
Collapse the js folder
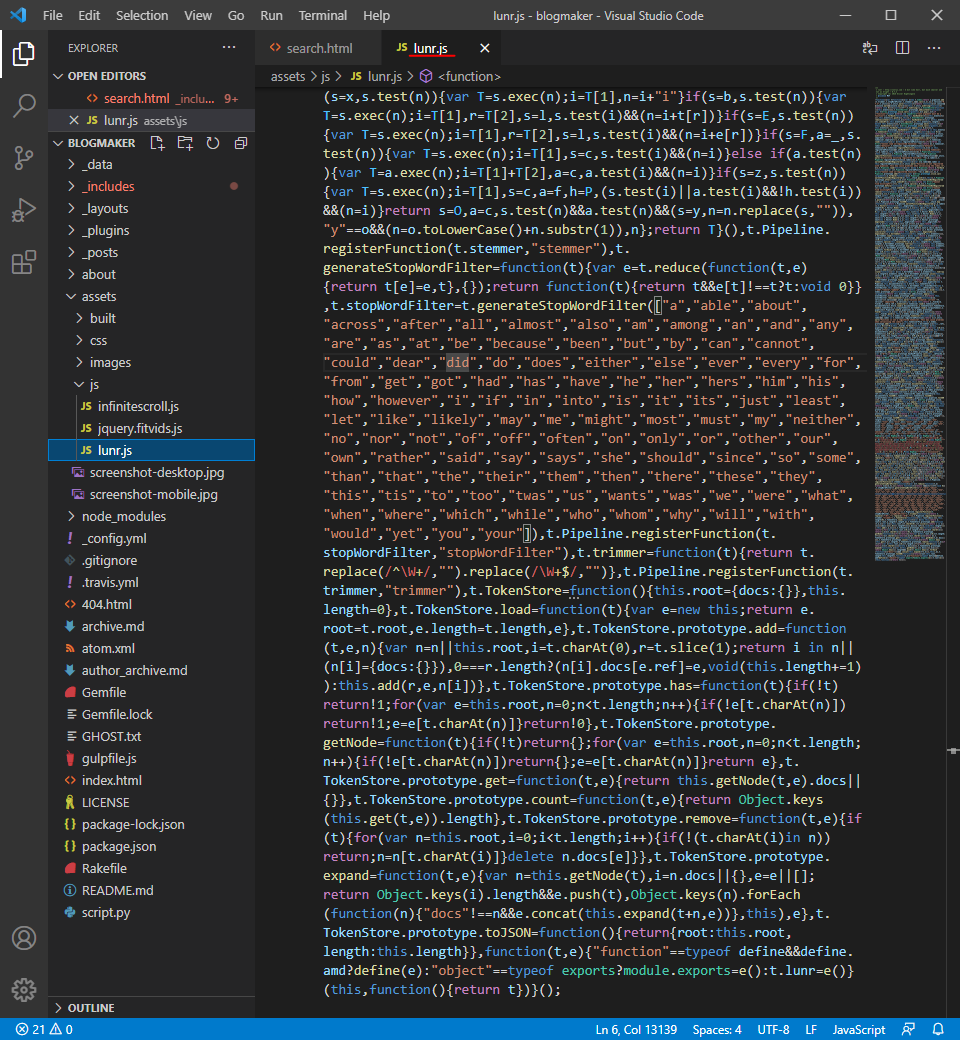pyautogui.click(x=151, y=384)
